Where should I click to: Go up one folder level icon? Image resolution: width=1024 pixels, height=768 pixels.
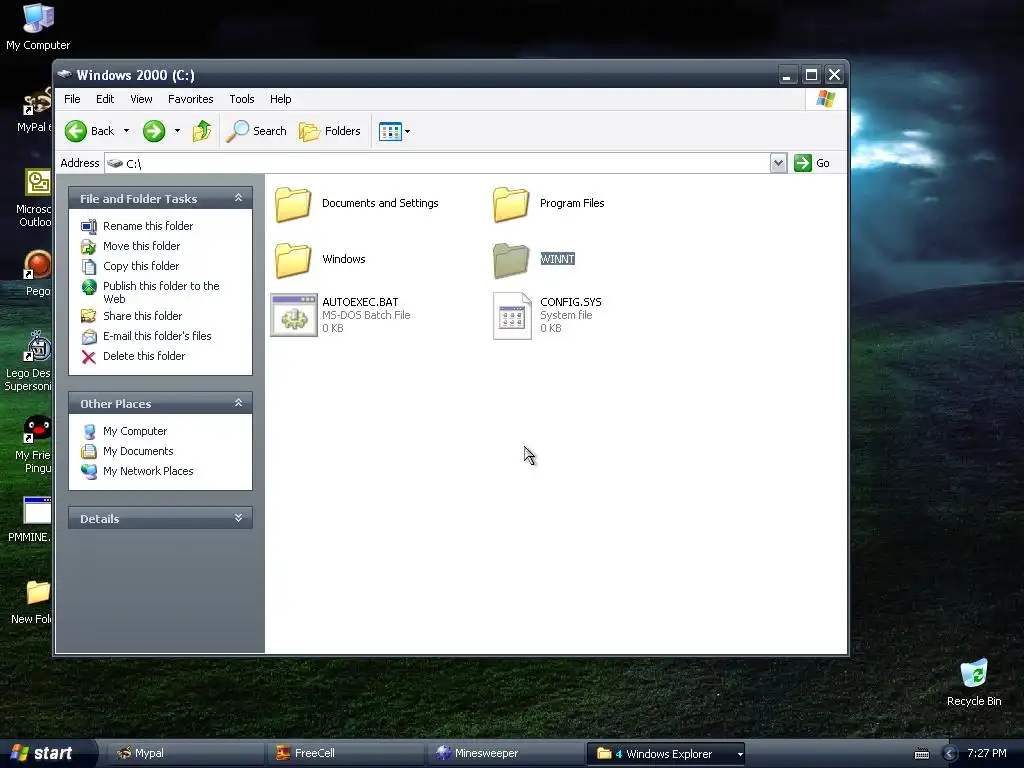(x=202, y=131)
